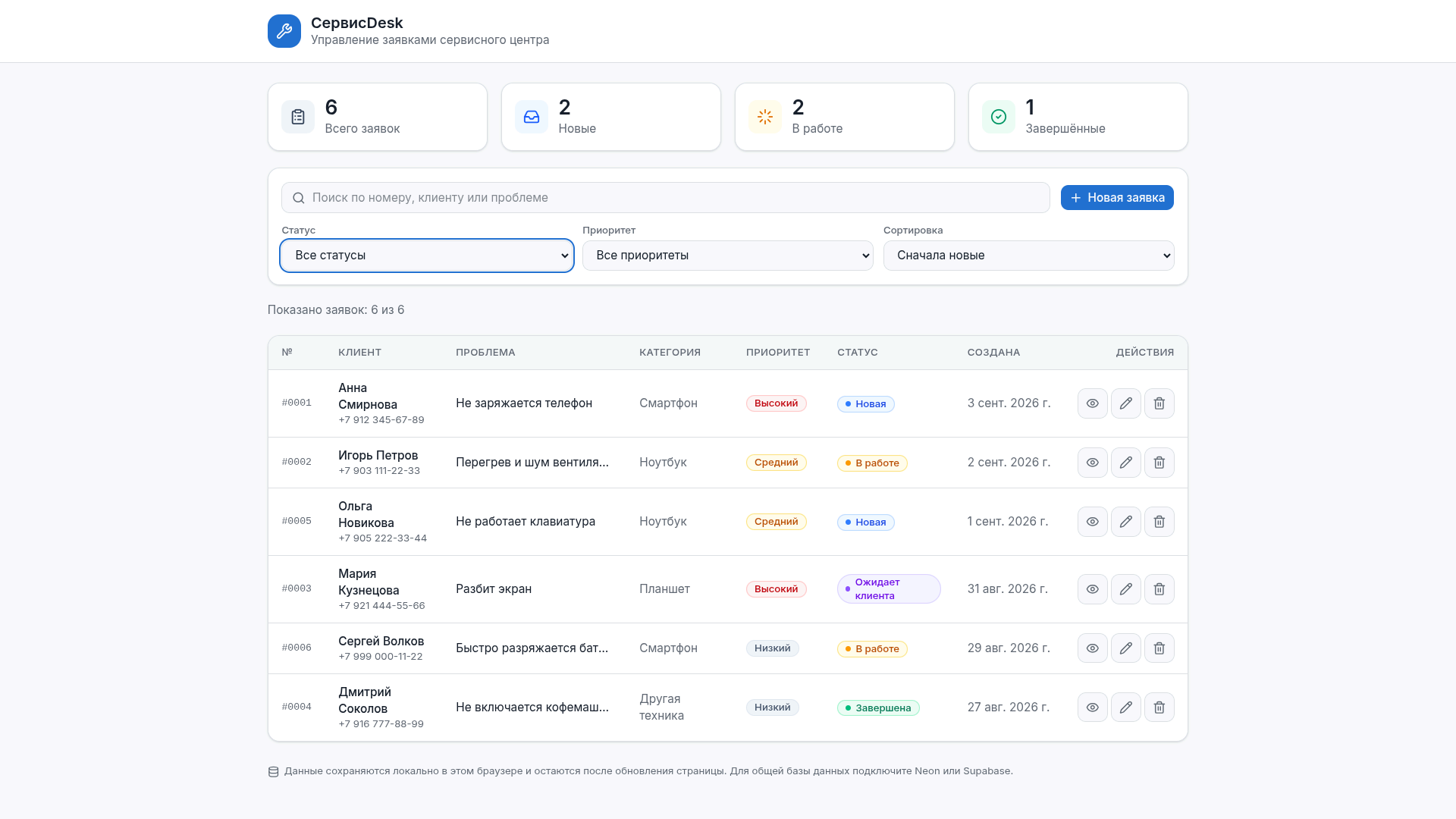Click the date 3 сент. 2026 г.
Viewport: 1456px width, 819px height.
[x=1009, y=403]
